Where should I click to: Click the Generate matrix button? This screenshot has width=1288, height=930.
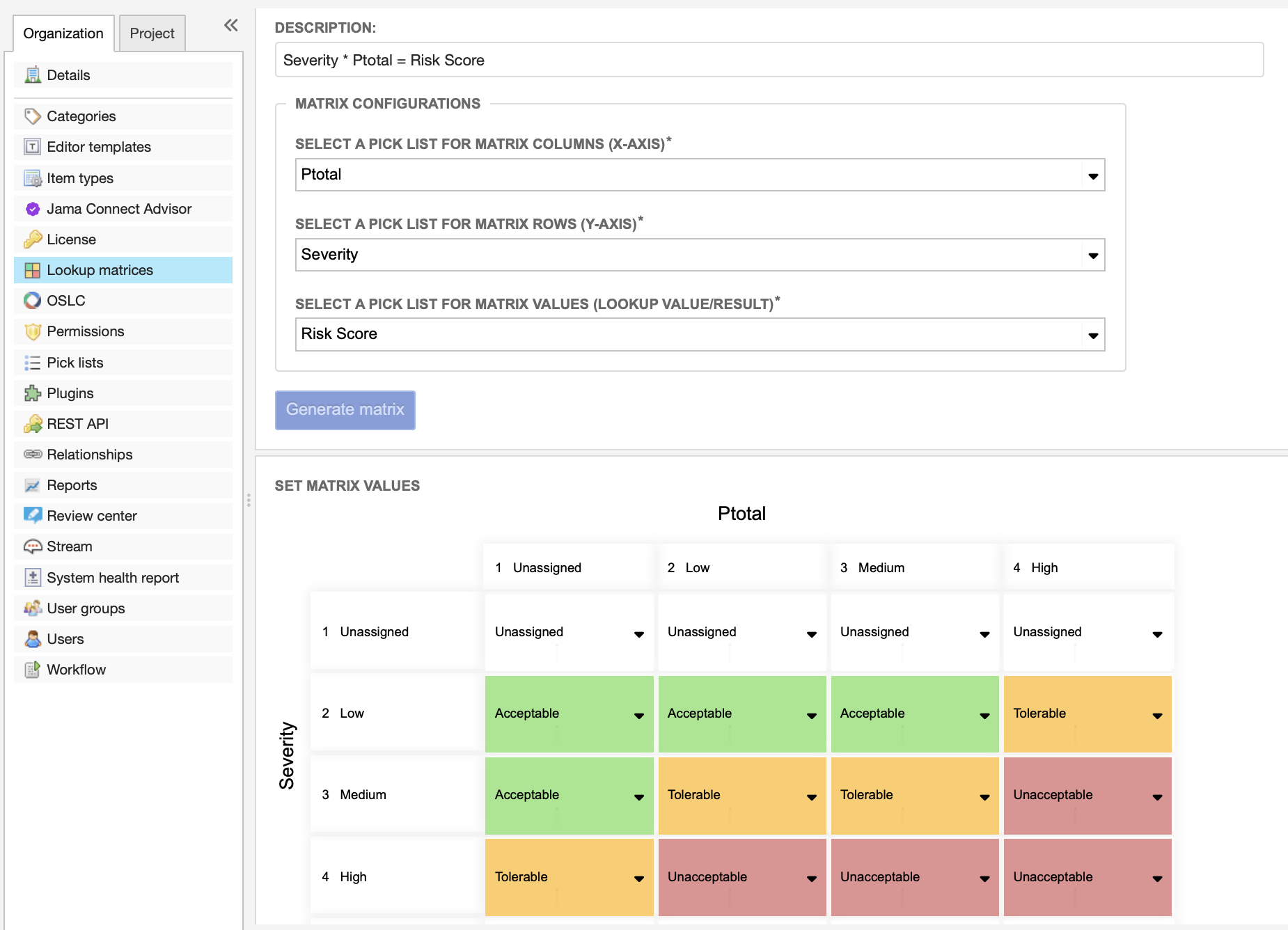click(x=345, y=410)
